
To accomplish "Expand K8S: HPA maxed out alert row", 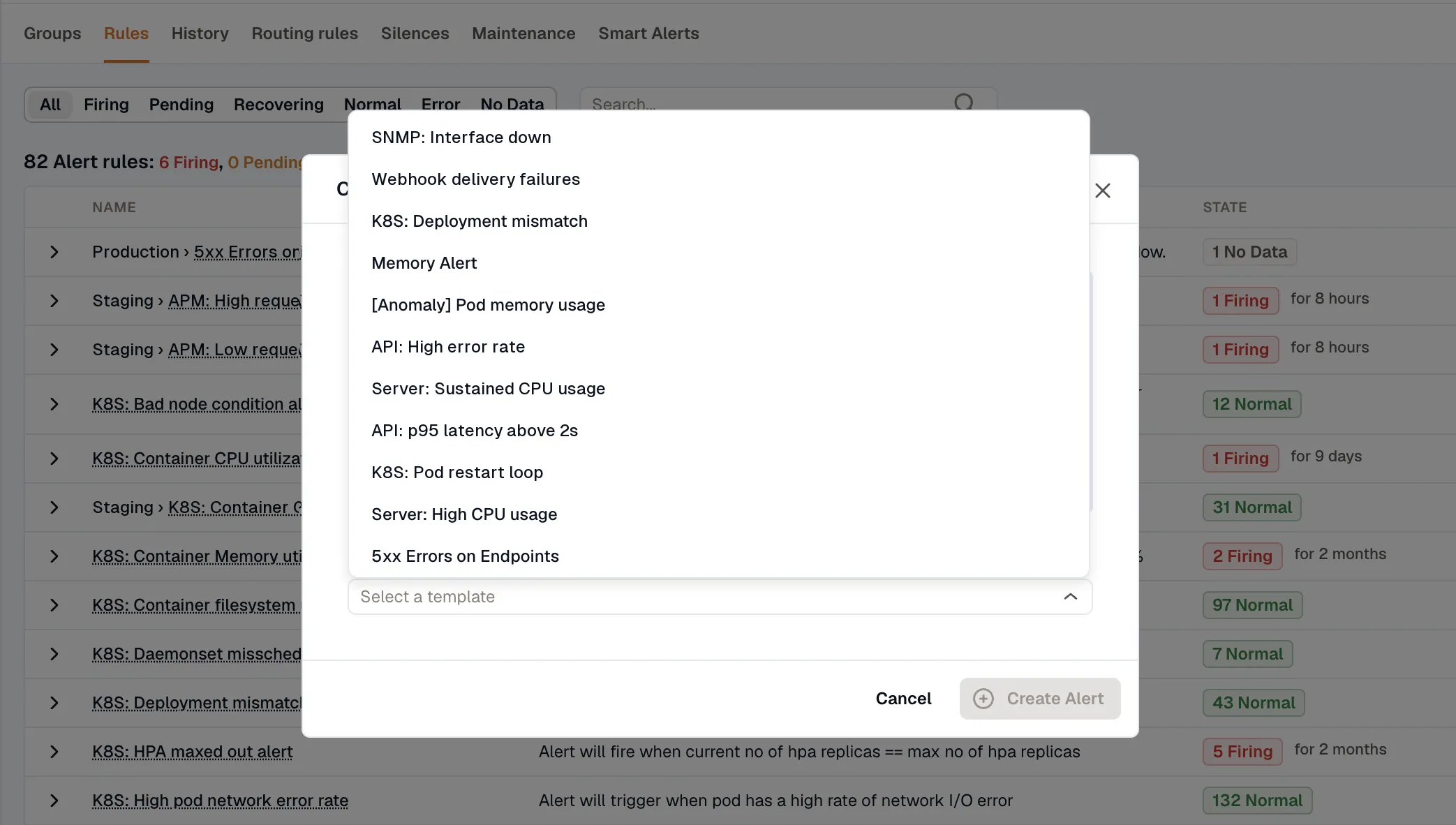I will [54, 752].
